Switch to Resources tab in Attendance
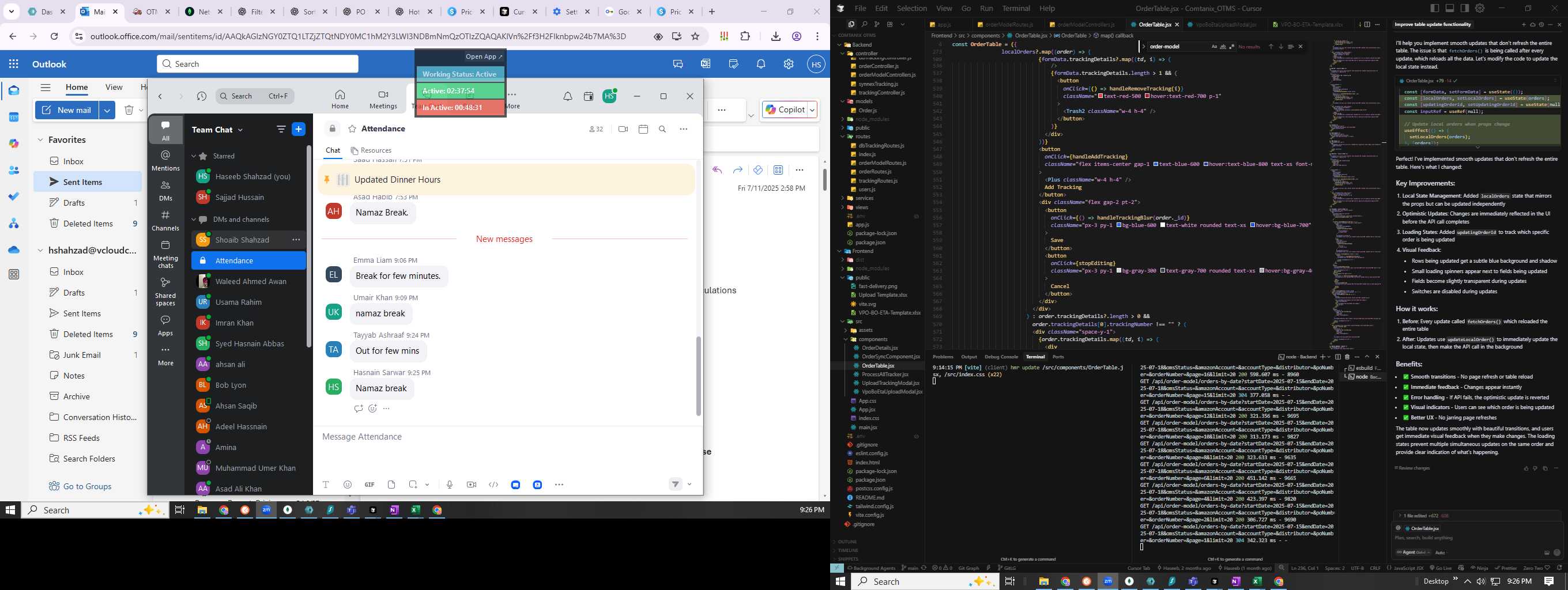The width and height of the screenshot is (1568, 590). (371, 150)
